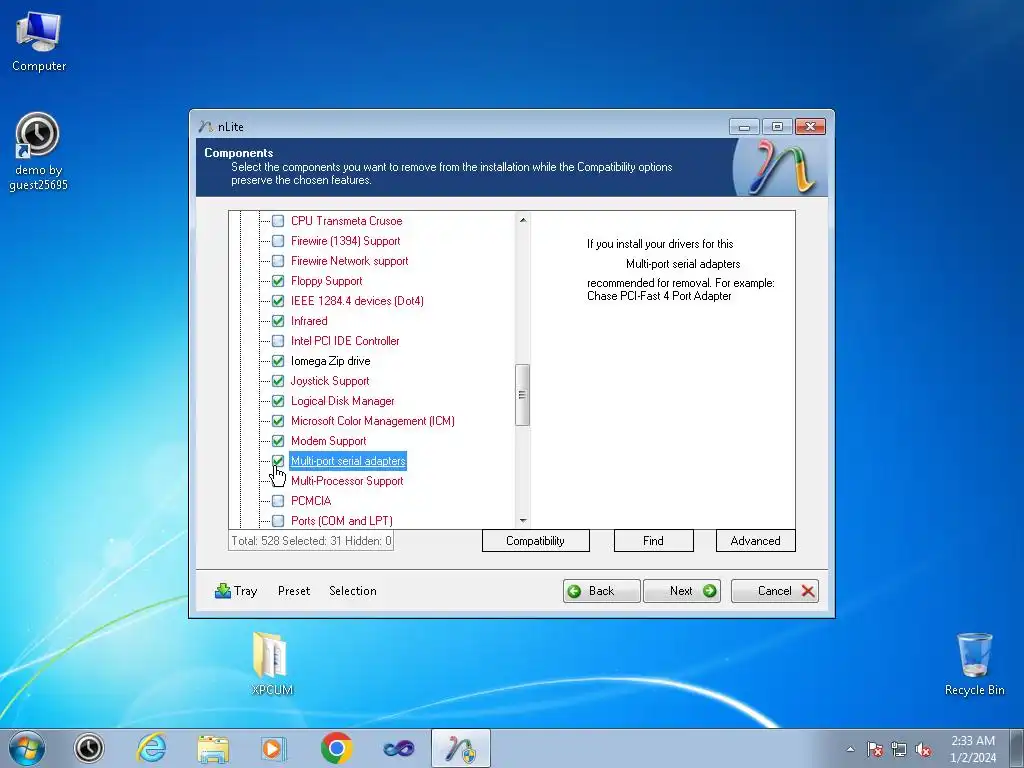Uncheck the Iomega Zip drive checkbox
Image resolution: width=1024 pixels, height=768 pixels.
point(278,360)
